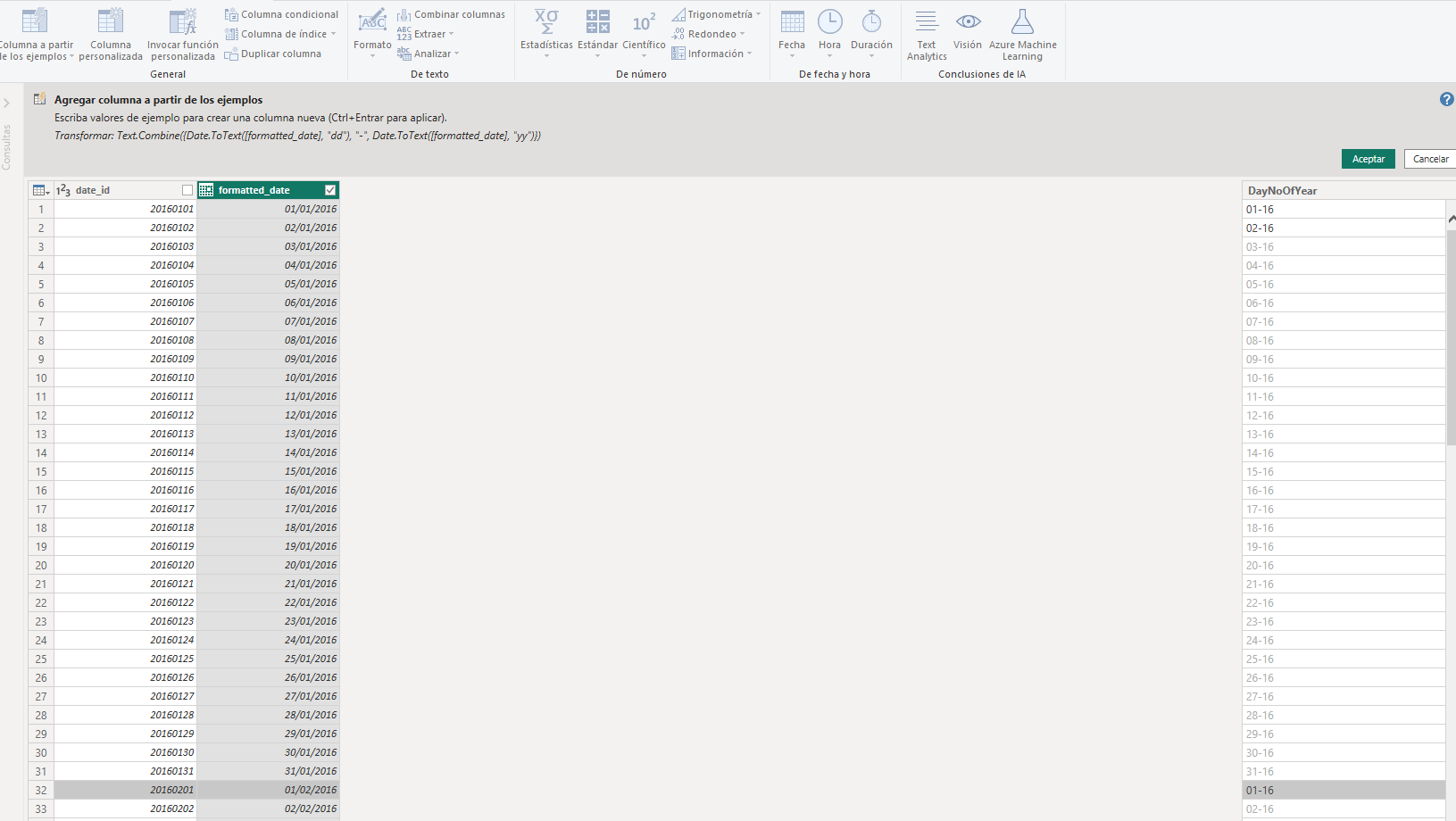Select the cell 20/01/2016
1456x821 pixels.
click(x=268, y=565)
